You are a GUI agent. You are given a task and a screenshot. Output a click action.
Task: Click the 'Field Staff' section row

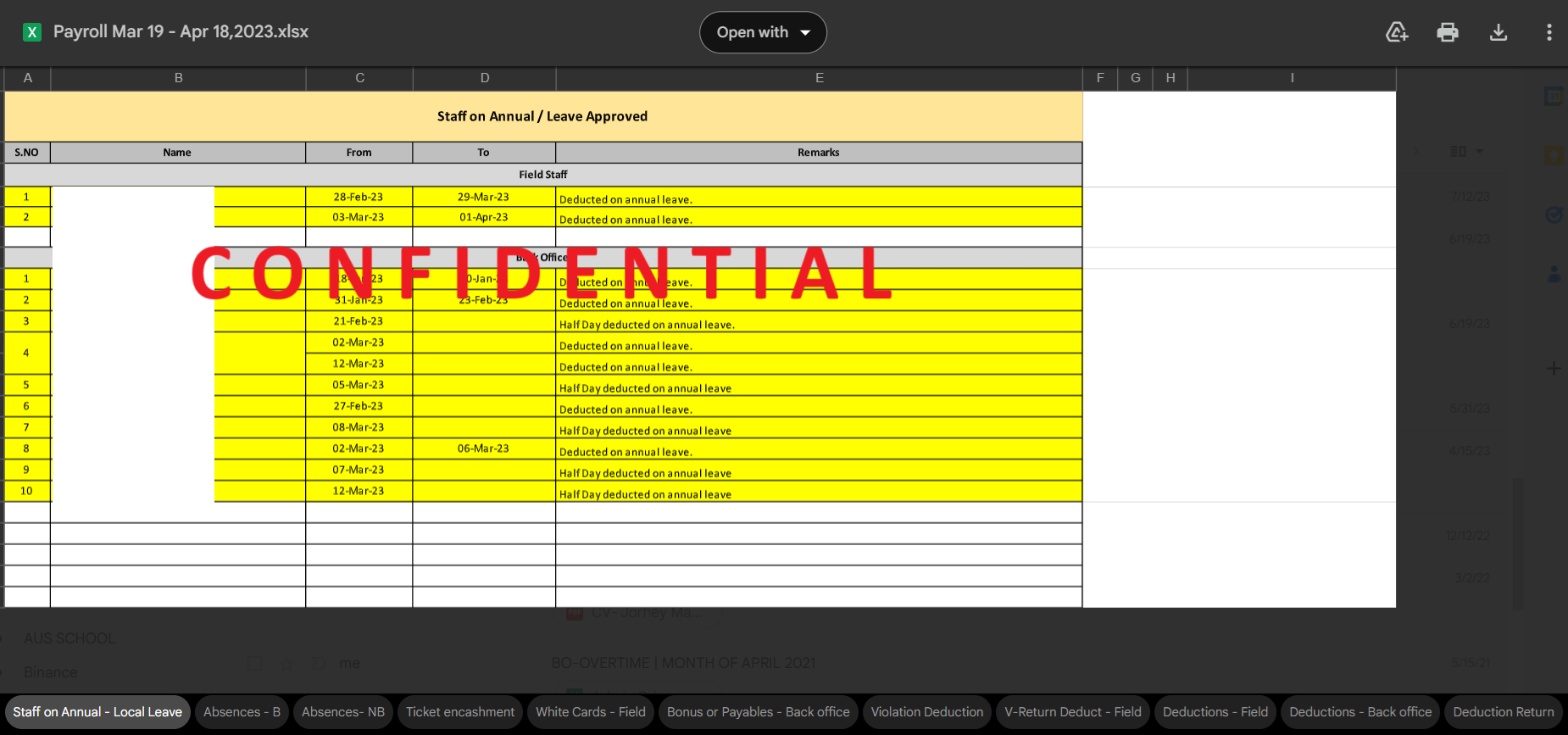click(543, 175)
